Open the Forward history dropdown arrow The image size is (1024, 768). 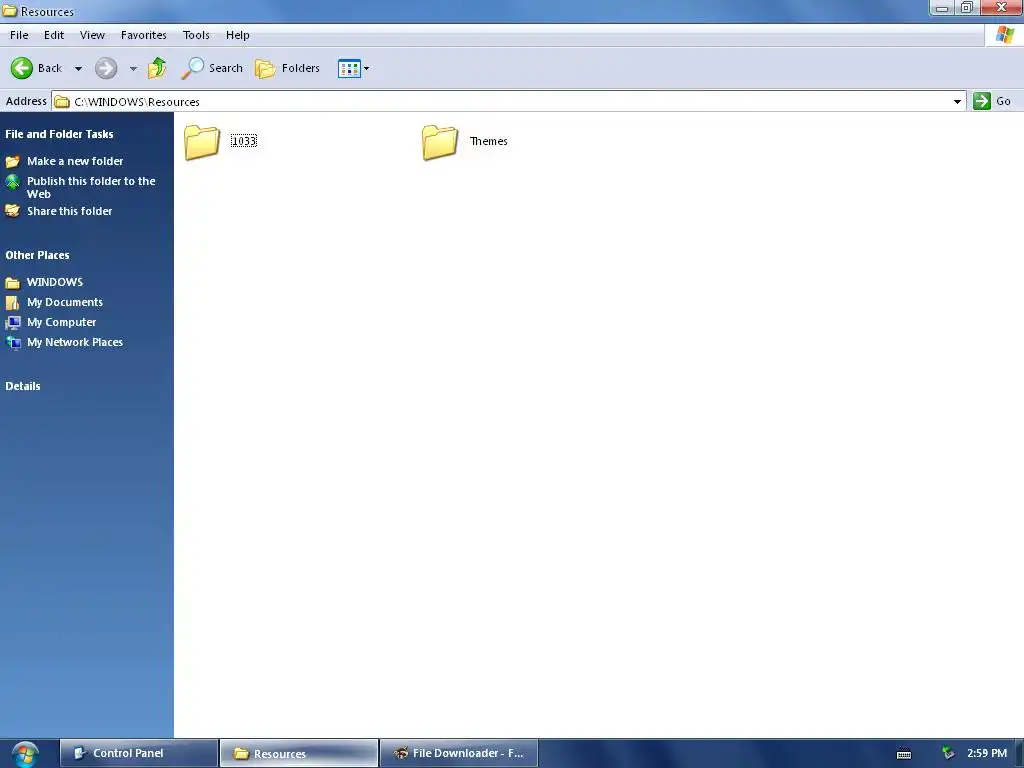click(x=133, y=69)
